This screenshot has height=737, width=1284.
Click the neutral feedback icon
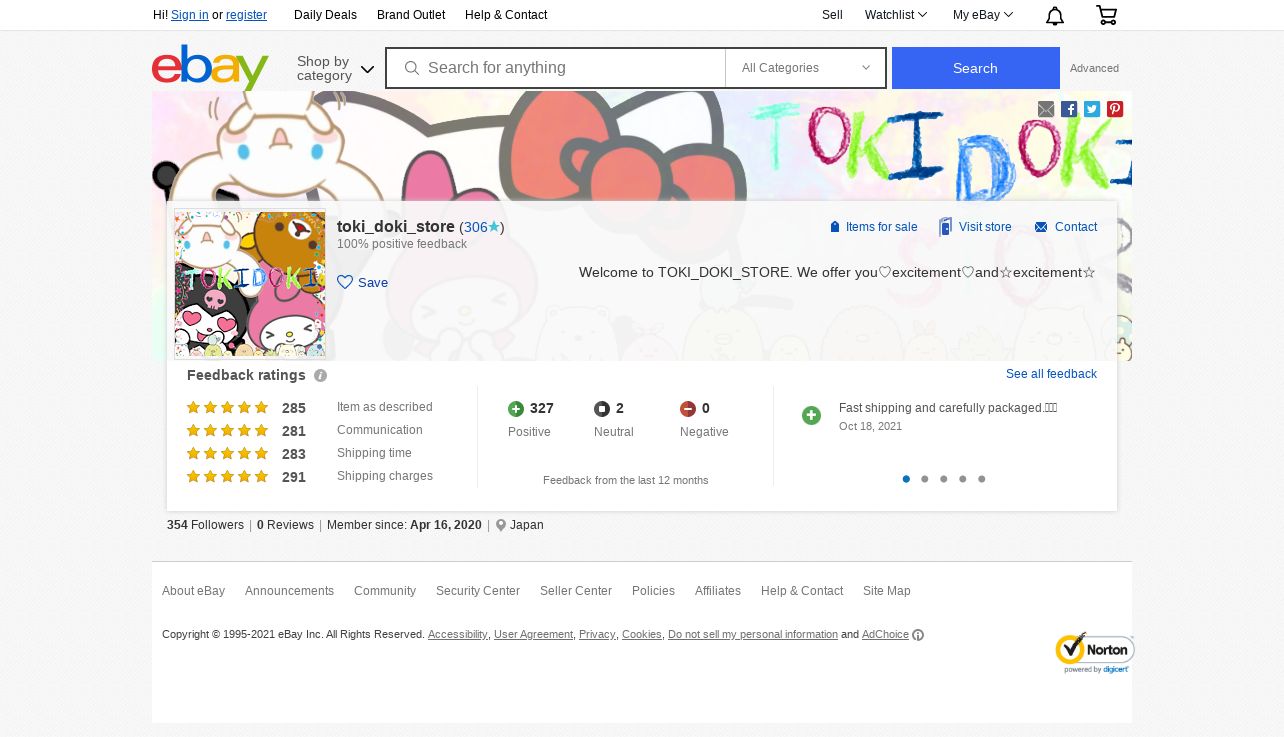pos(602,409)
